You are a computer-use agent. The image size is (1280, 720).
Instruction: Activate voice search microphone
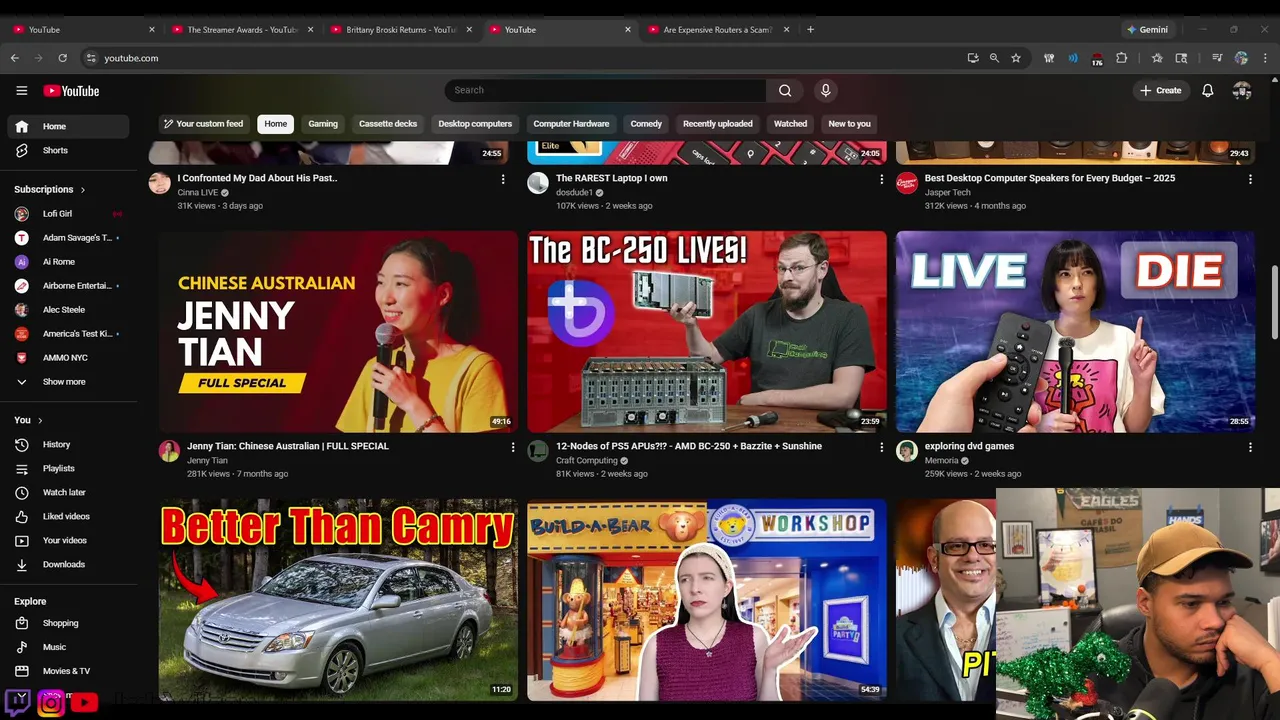[825, 90]
